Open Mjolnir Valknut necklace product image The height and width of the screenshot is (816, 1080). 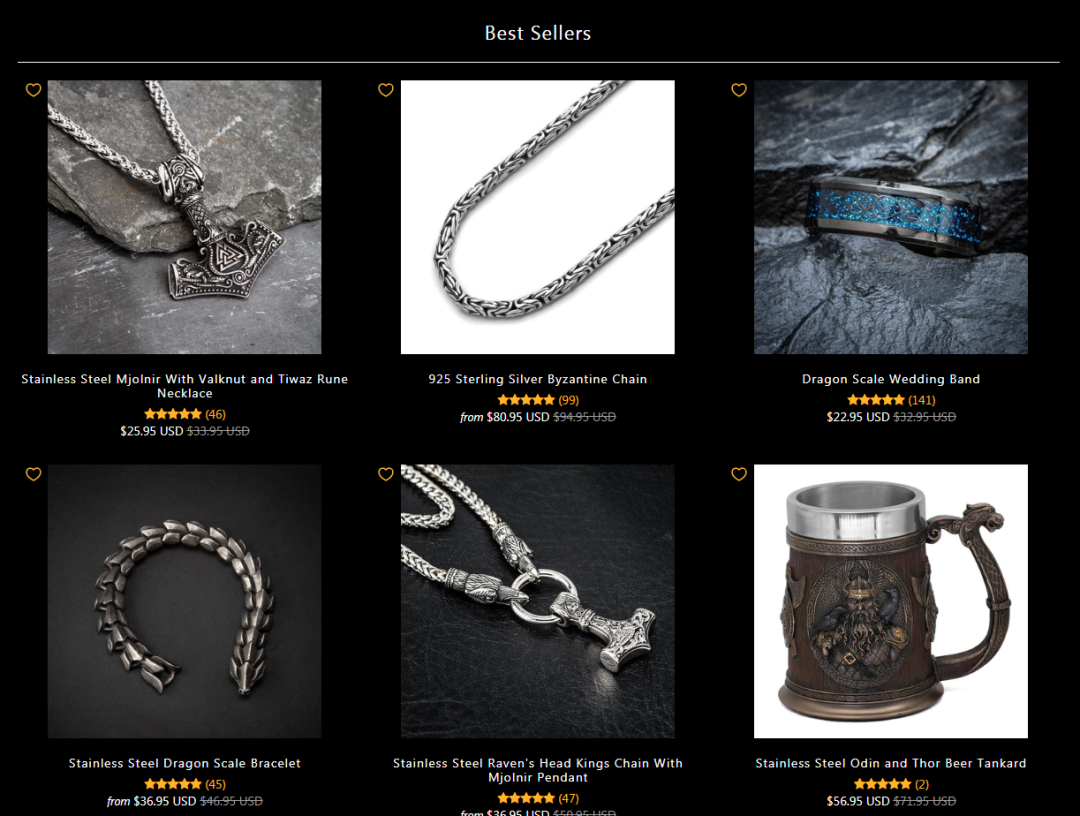click(185, 217)
